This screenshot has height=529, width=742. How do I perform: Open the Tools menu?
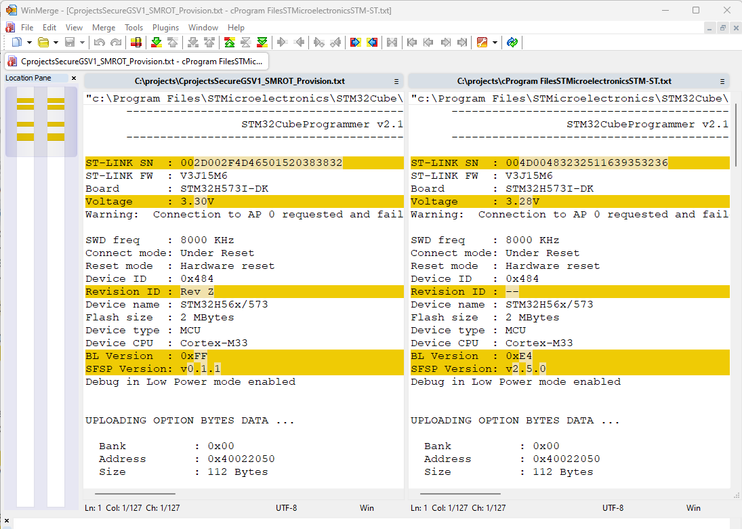(x=133, y=27)
